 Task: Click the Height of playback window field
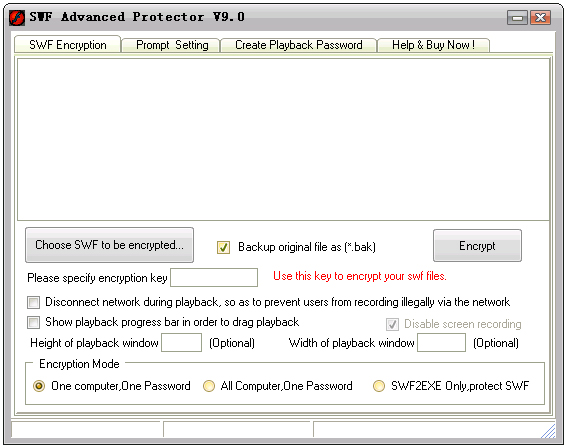pos(182,343)
